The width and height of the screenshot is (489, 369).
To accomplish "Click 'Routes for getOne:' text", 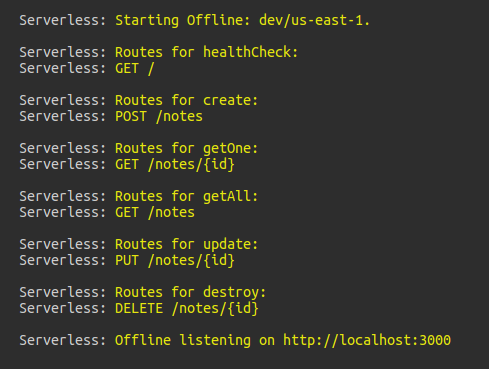I will (186, 148).
